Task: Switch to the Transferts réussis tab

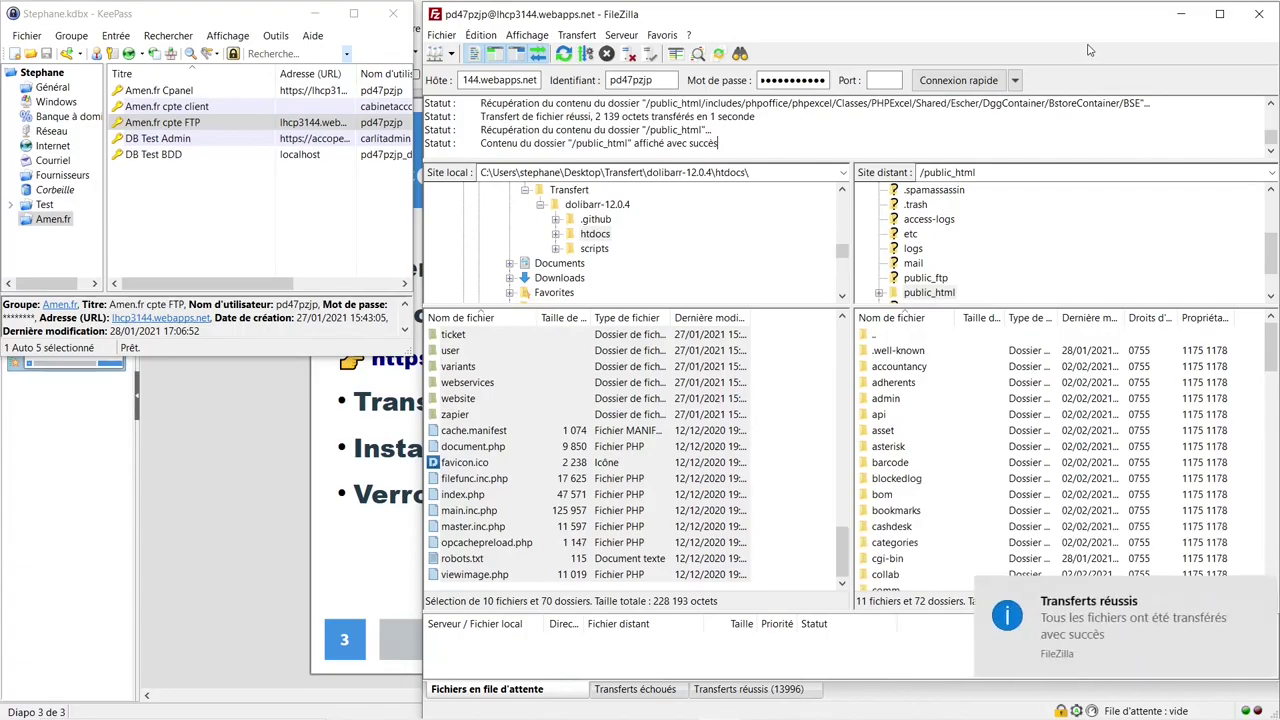Action: tap(748, 689)
